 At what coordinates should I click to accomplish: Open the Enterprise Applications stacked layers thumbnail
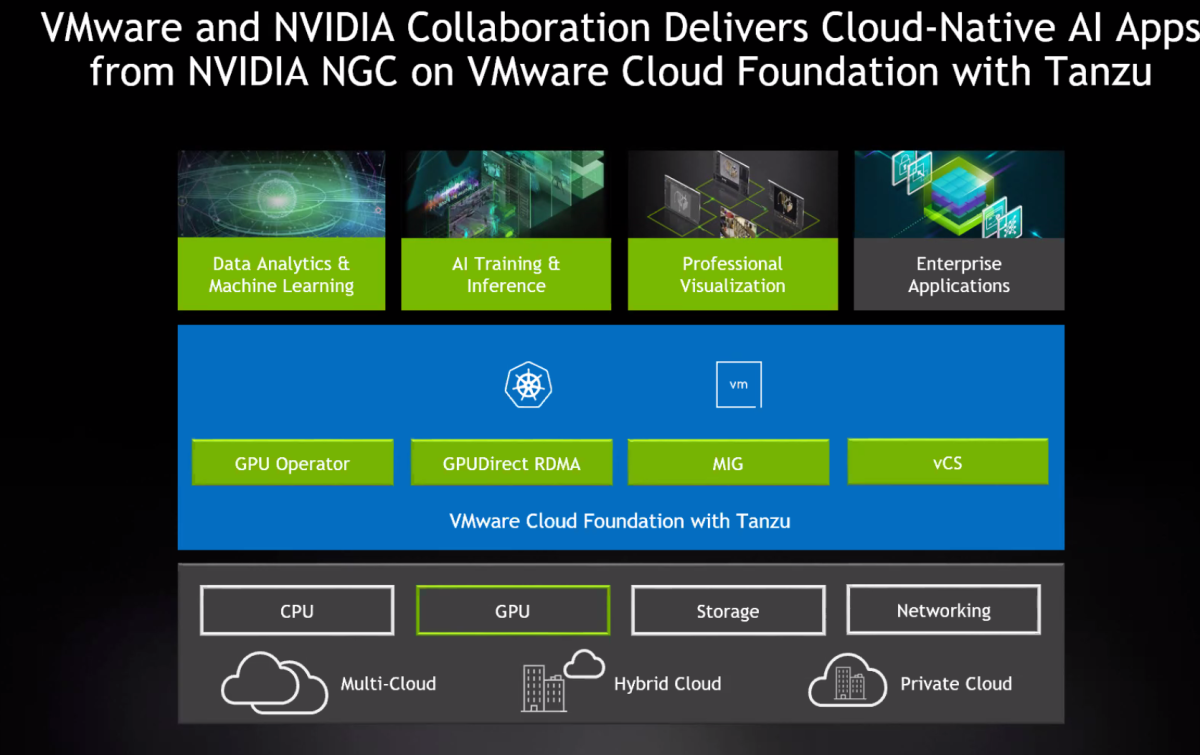959,194
